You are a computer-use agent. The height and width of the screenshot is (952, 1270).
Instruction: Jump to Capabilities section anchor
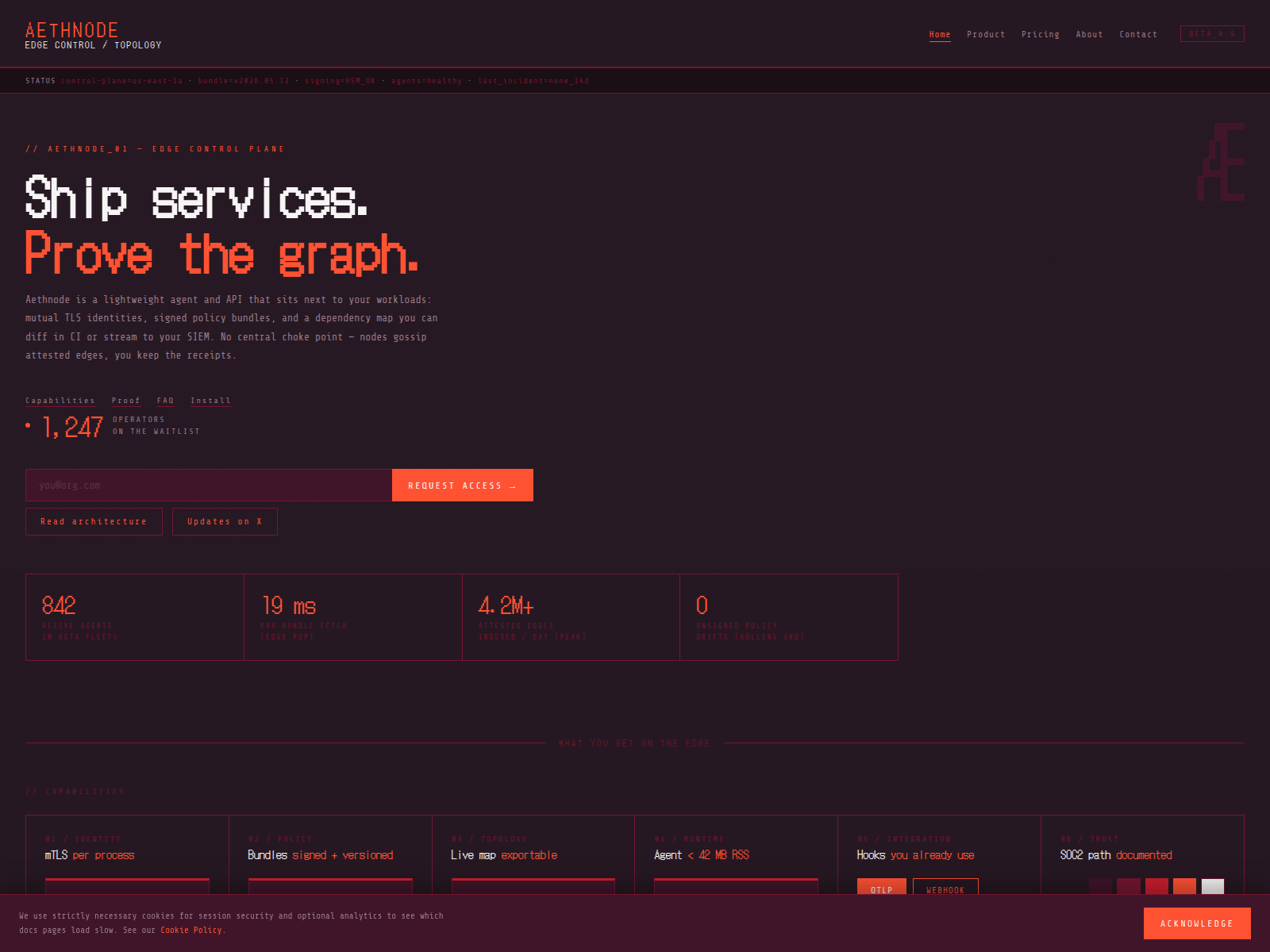(x=60, y=401)
